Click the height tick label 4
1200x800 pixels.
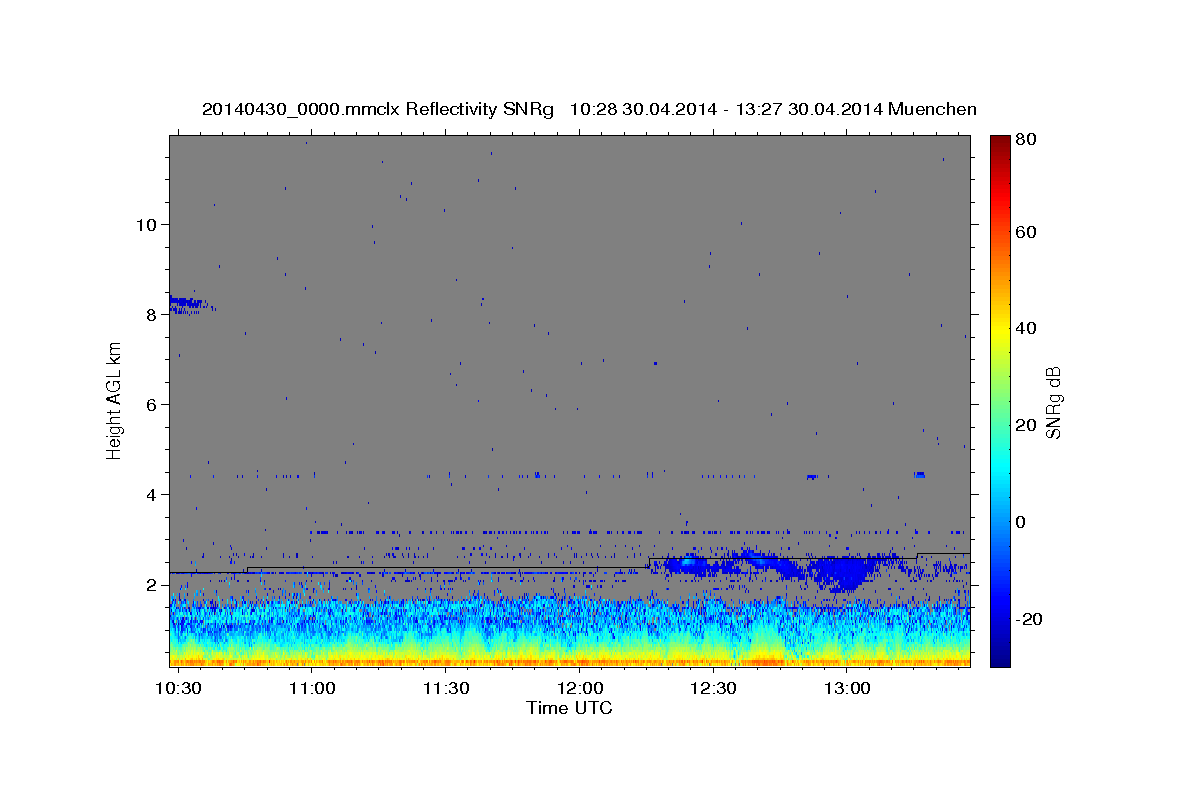[153, 494]
